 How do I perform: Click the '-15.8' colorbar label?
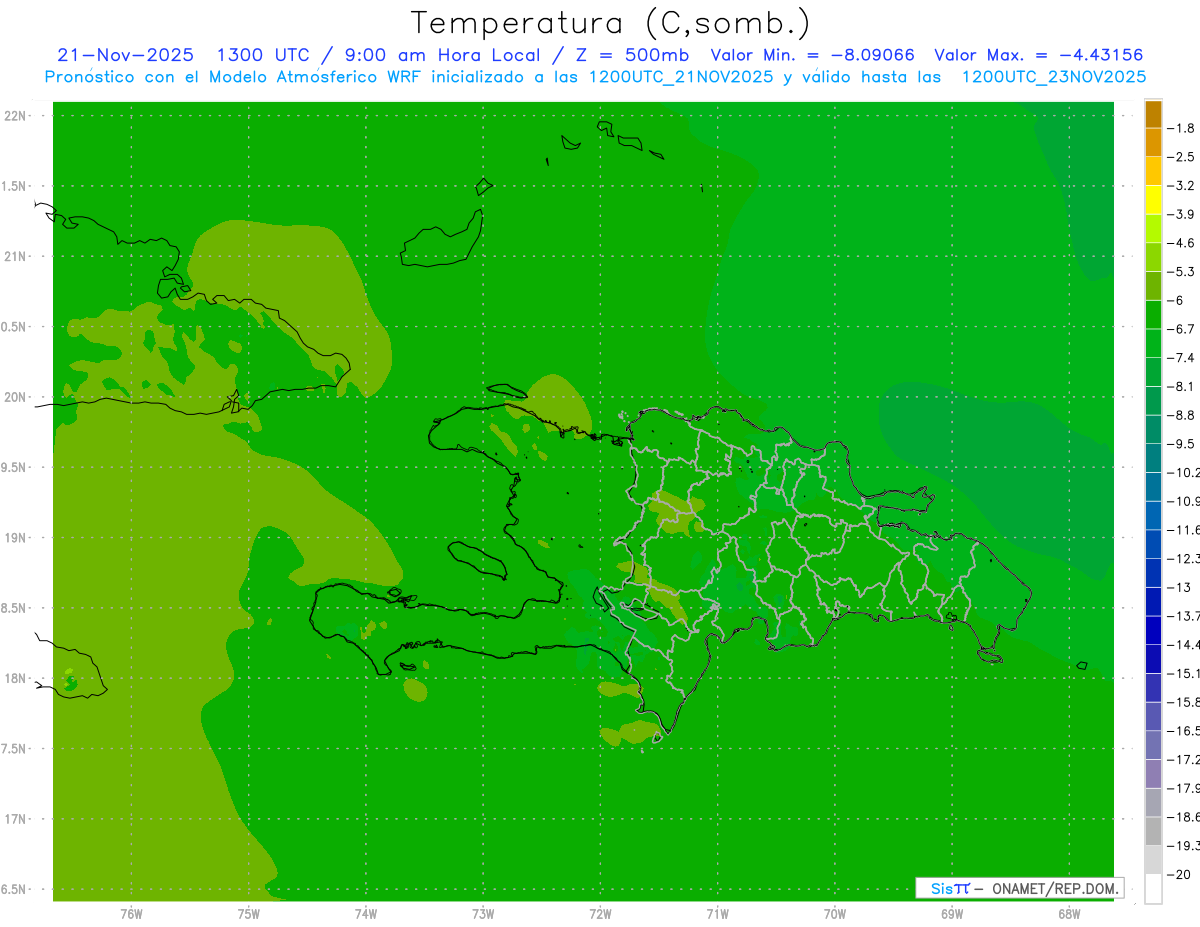pos(1184,702)
